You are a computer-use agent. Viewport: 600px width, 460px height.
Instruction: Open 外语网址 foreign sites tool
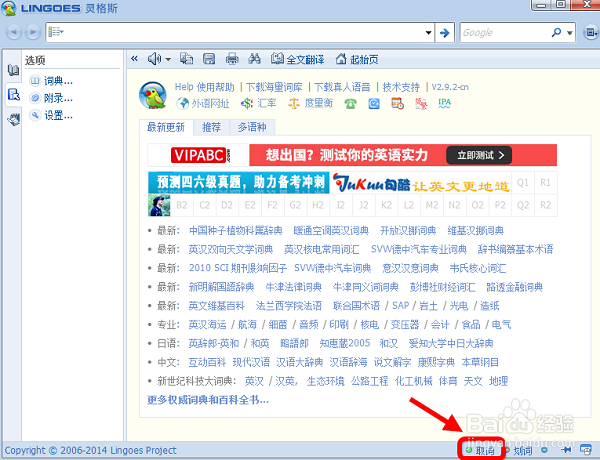(203, 103)
